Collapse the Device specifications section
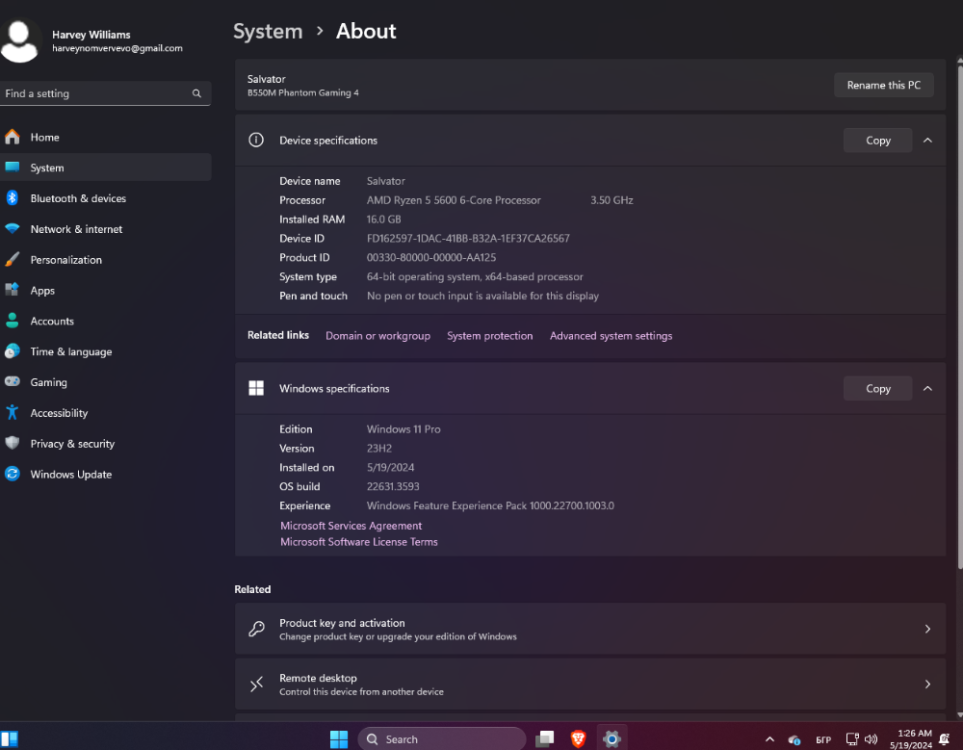The height and width of the screenshot is (750, 963). tap(927, 141)
